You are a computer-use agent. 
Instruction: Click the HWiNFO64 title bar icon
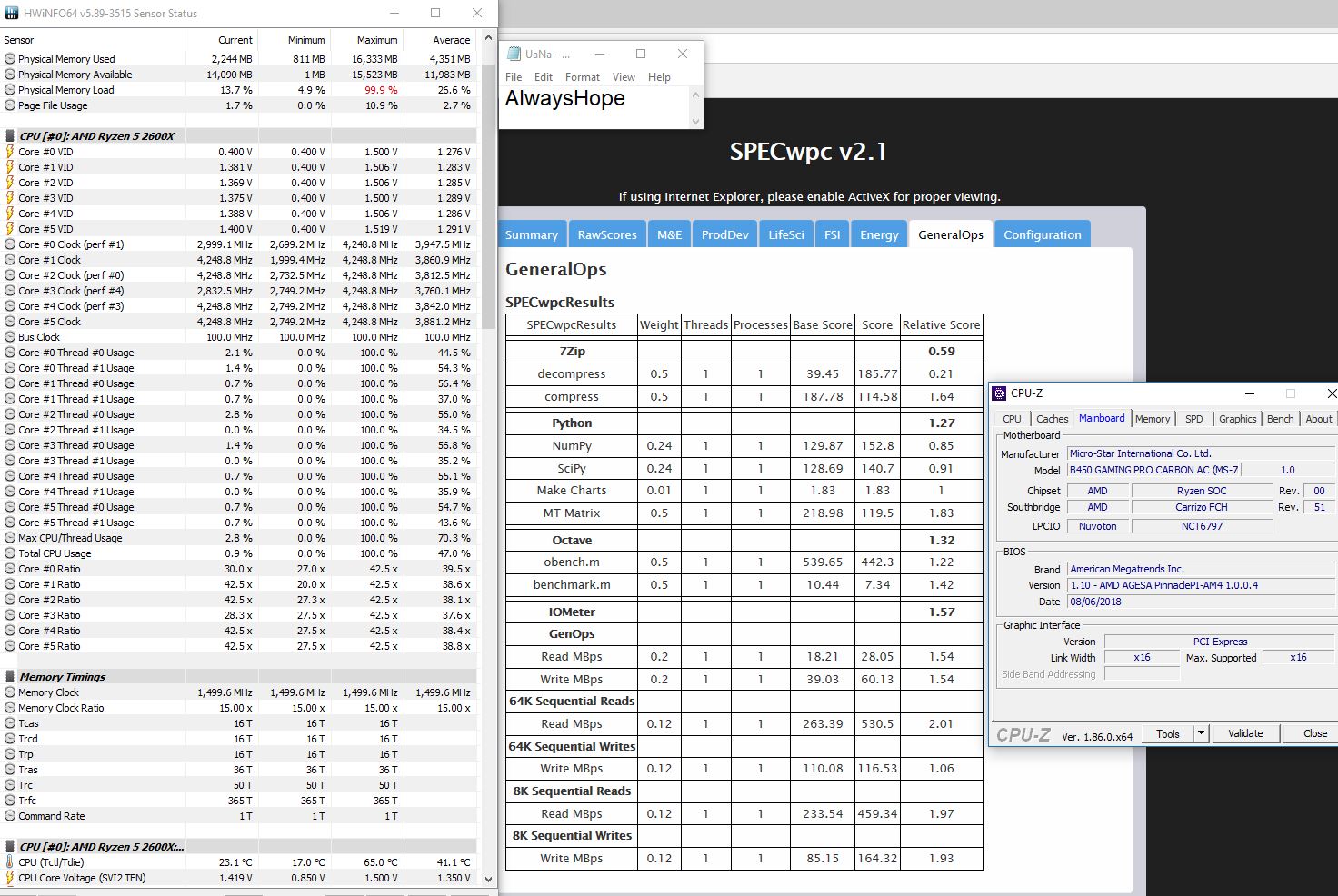coord(12,14)
